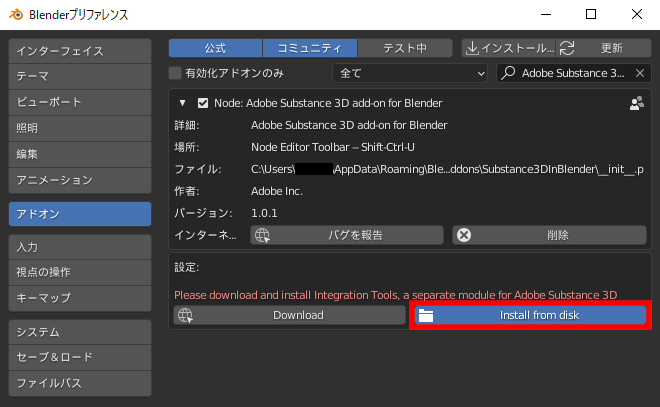Viewport: 660px width, 407px height.
Task: Open the テーマ preferences section
Action: point(80,77)
